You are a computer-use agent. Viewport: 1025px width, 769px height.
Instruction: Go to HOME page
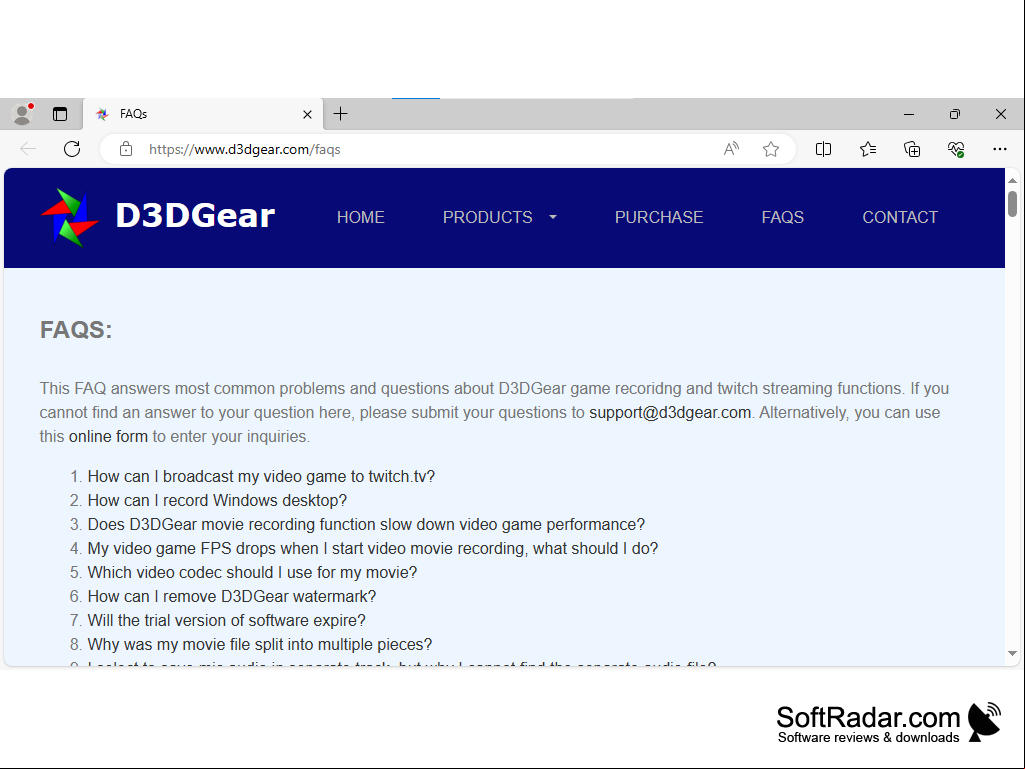click(x=361, y=217)
